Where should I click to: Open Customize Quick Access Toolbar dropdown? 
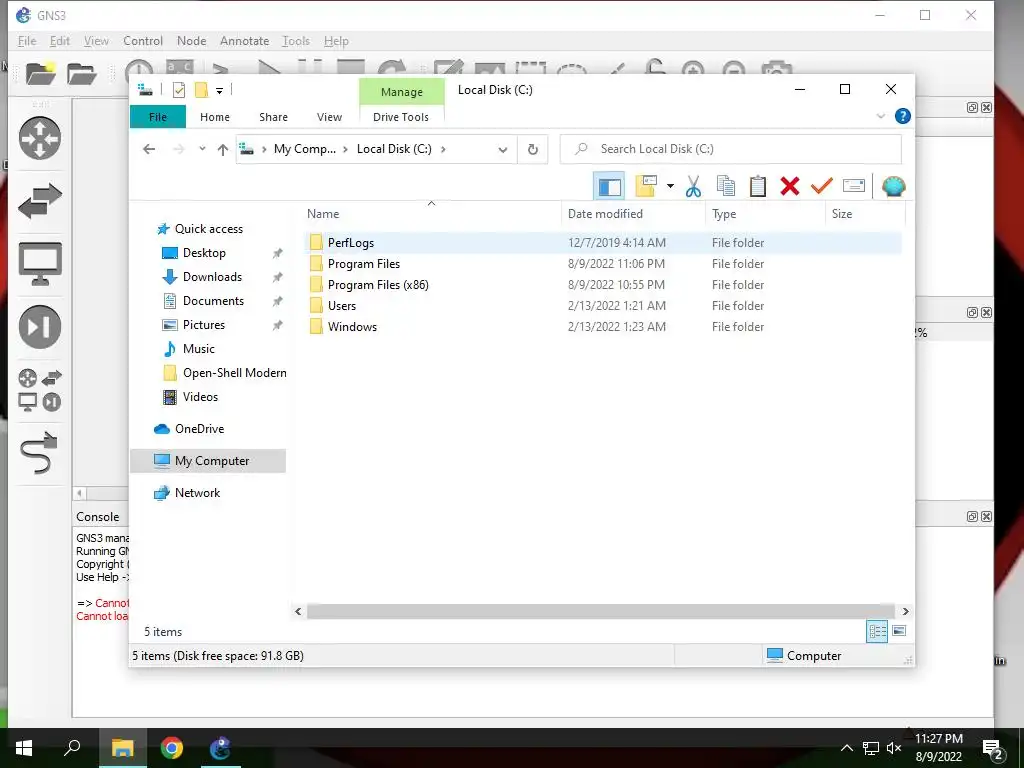tap(219, 91)
